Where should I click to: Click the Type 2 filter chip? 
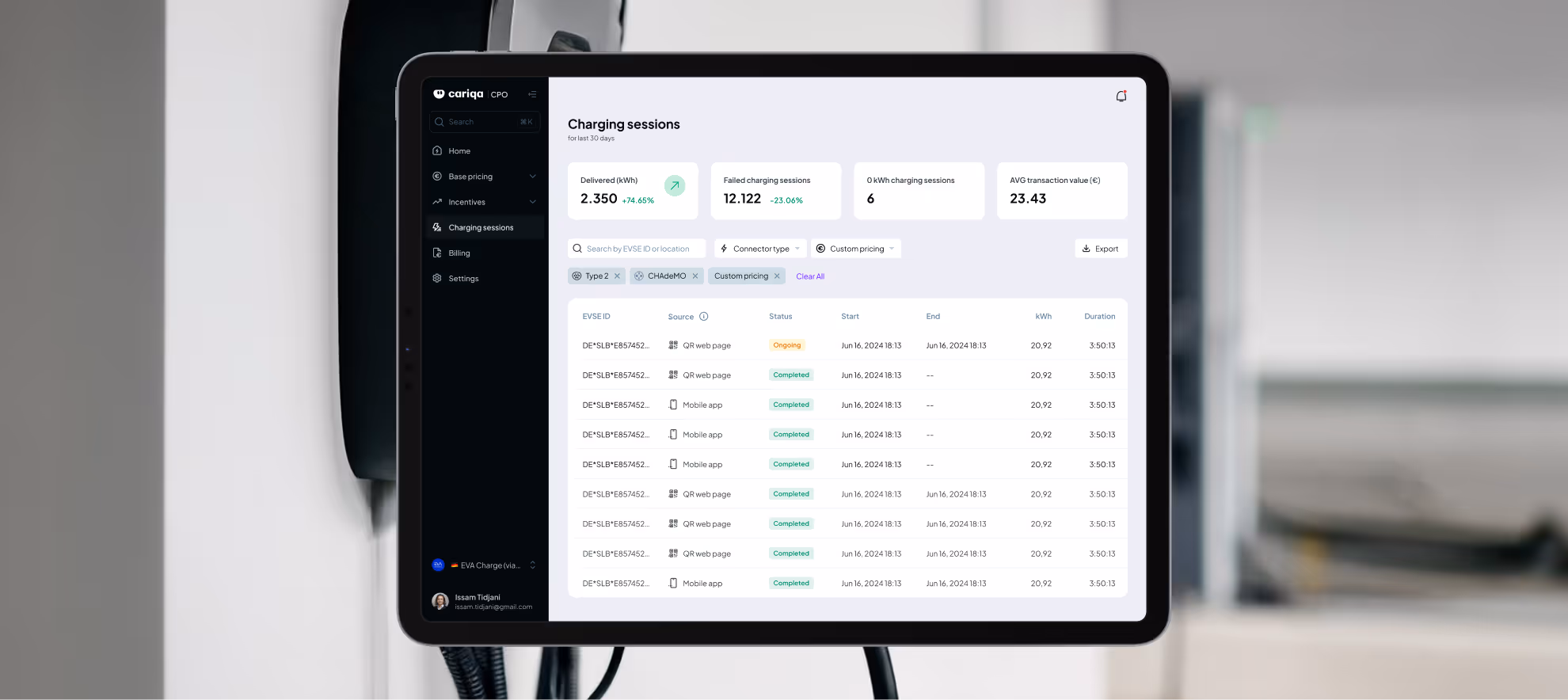[x=596, y=276]
